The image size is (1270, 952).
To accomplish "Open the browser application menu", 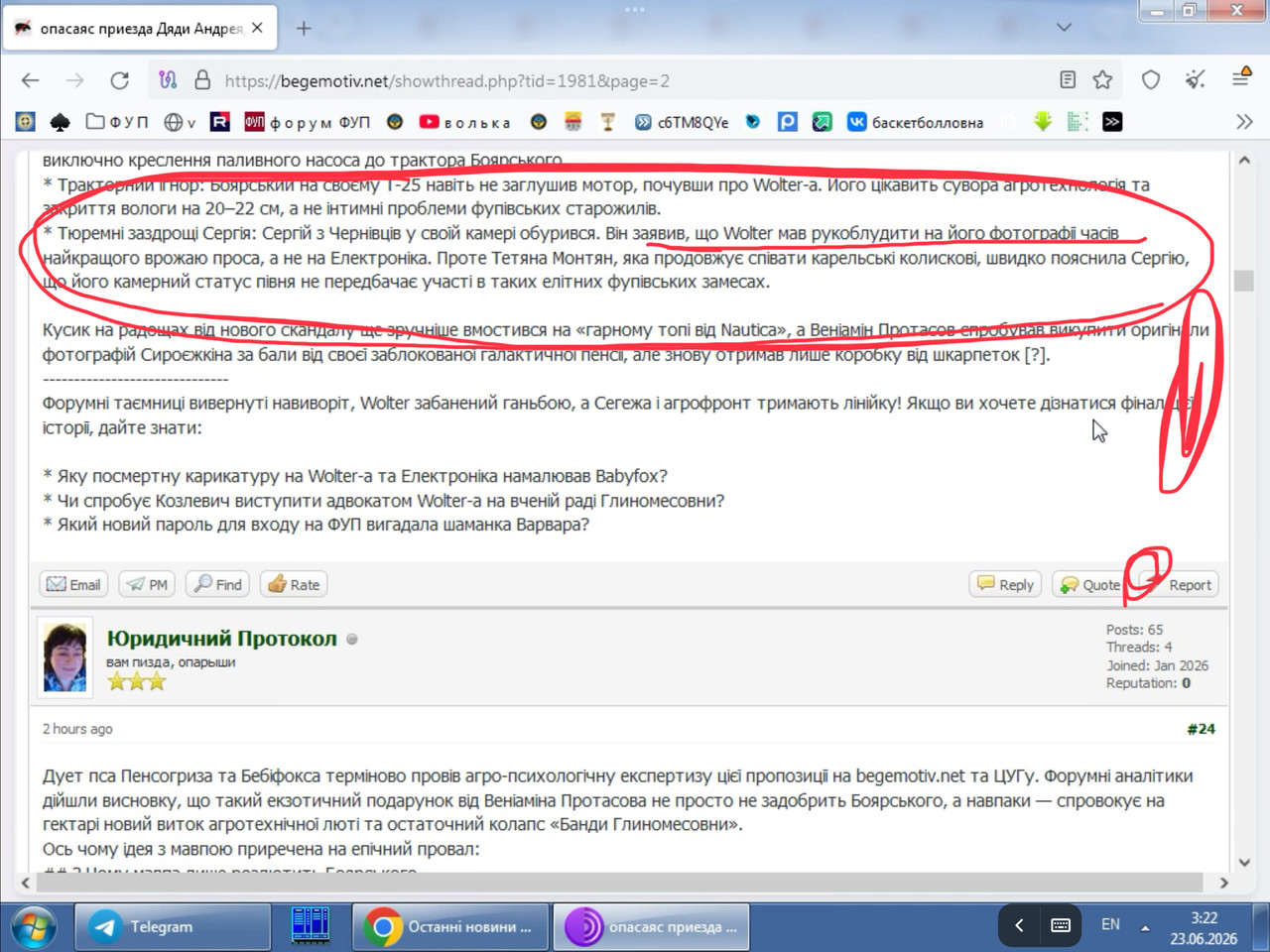I will tap(1241, 77).
